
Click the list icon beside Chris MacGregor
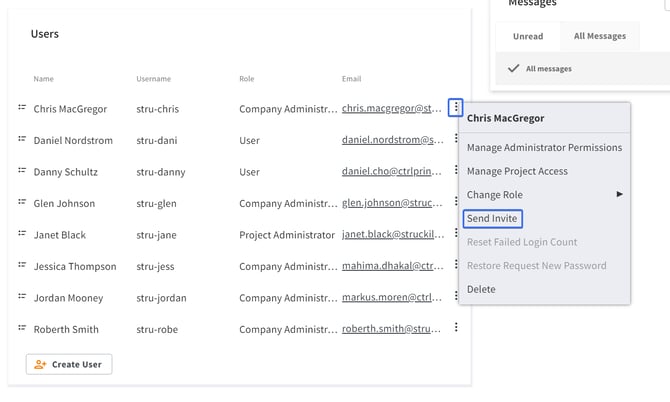(21, 108)
